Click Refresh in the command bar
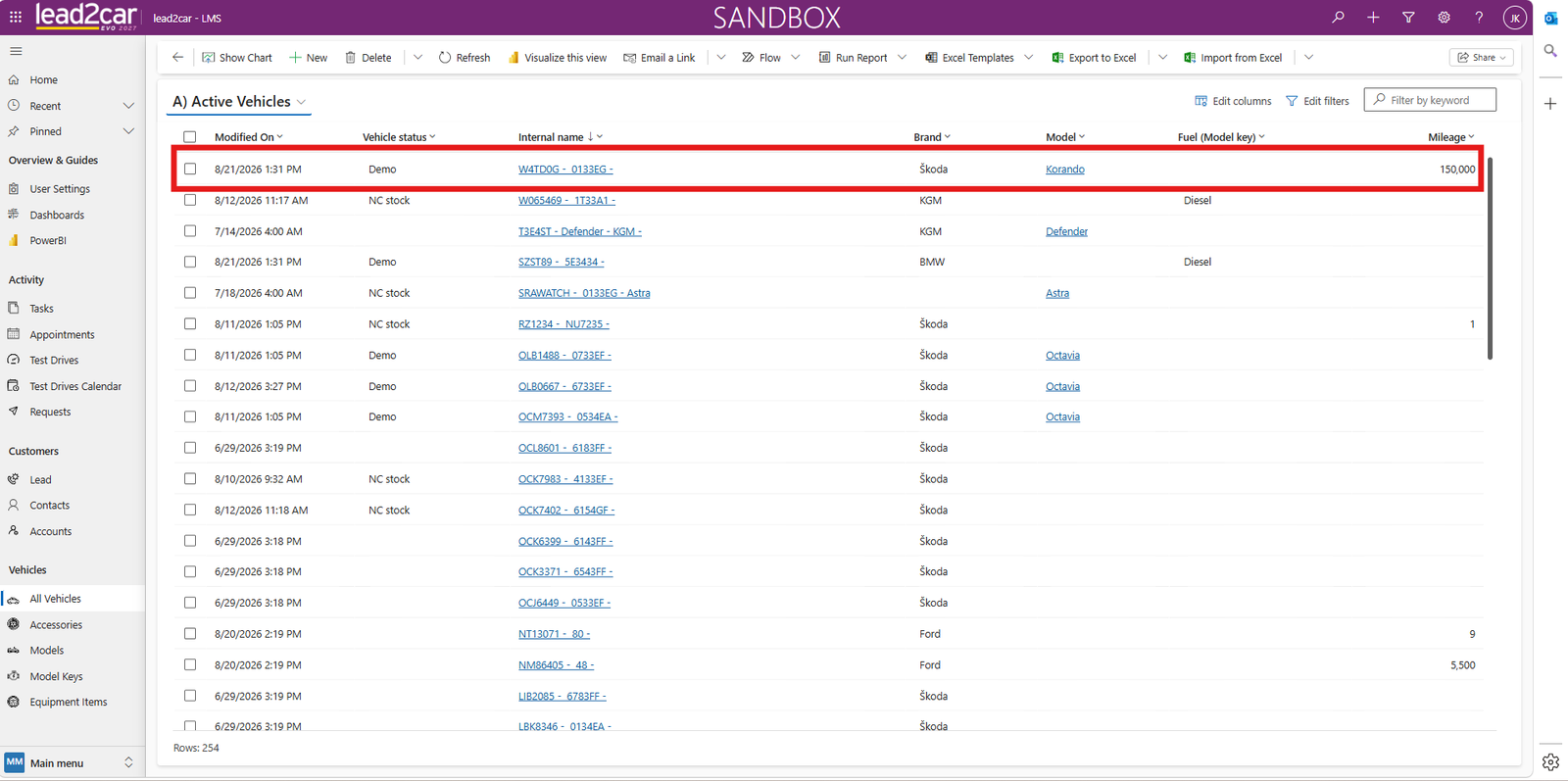This screenshot has width=1568, height=781. coord(465,58)
